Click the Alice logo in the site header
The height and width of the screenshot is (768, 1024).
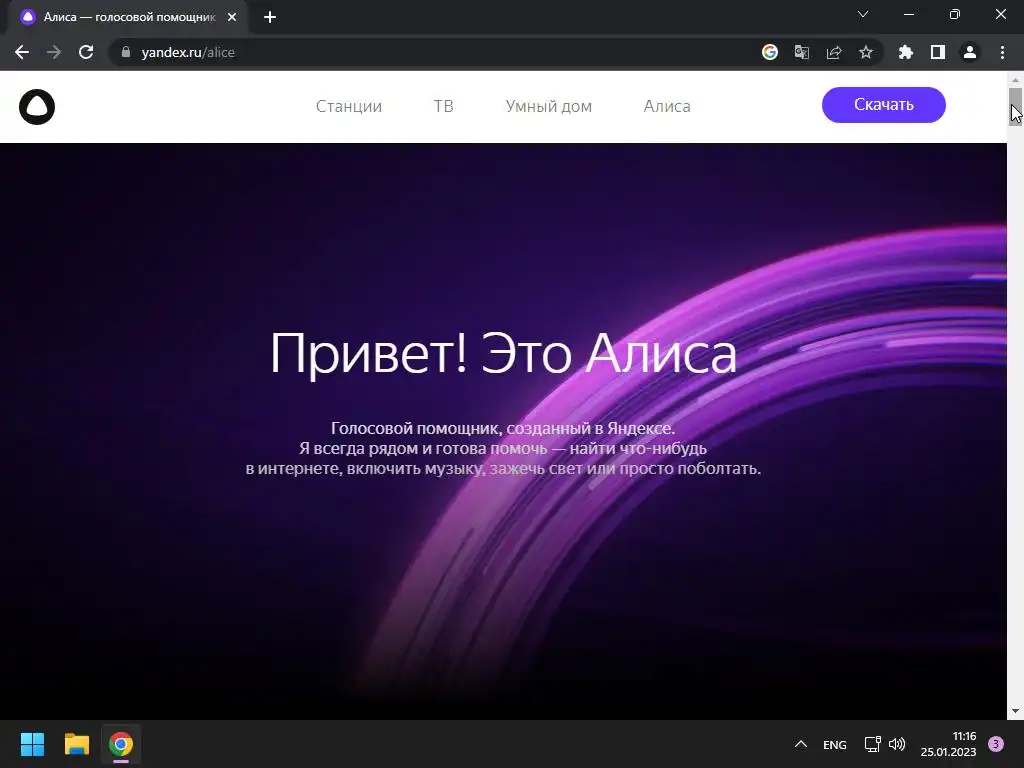click(x=37, y=106)
